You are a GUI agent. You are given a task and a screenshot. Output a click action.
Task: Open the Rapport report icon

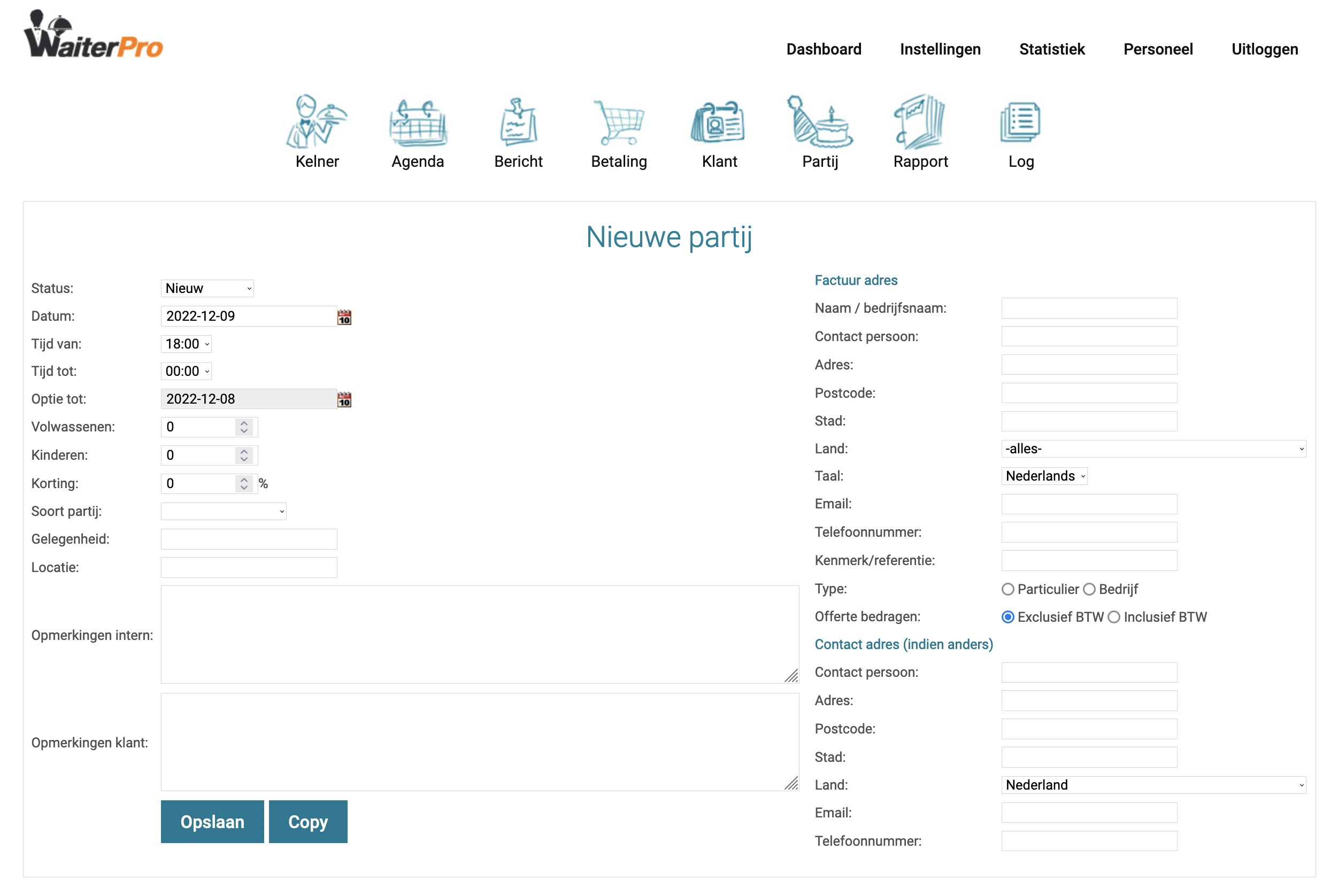click(x=920, y=121)
